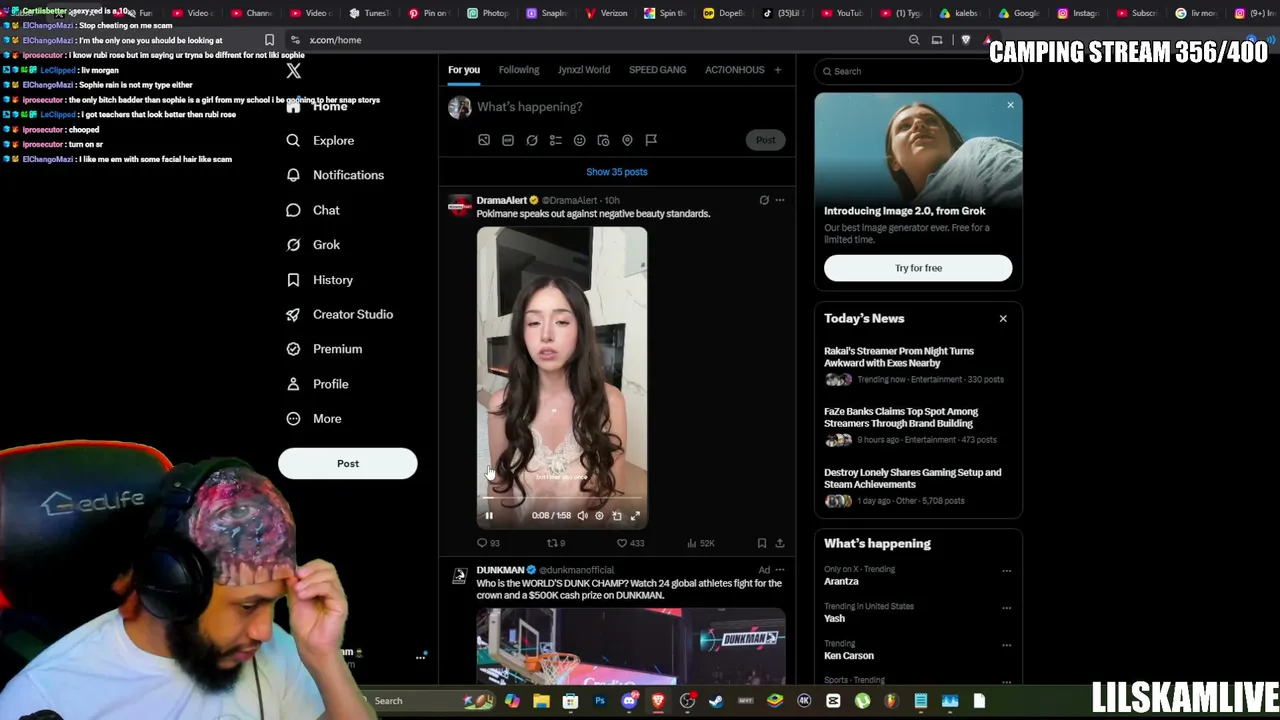Click Try for free Grok button
1280x720 pixels.
click(x=918, y=268)
